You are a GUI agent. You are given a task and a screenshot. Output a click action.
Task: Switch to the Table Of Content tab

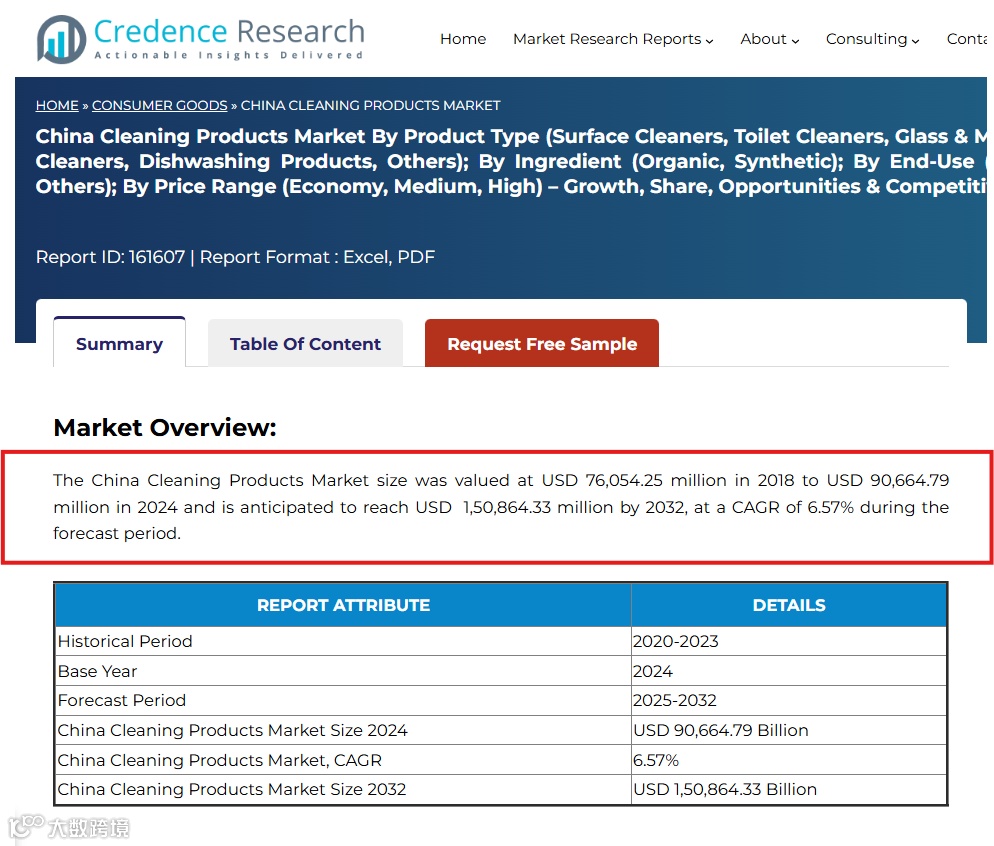click(306, 343)
